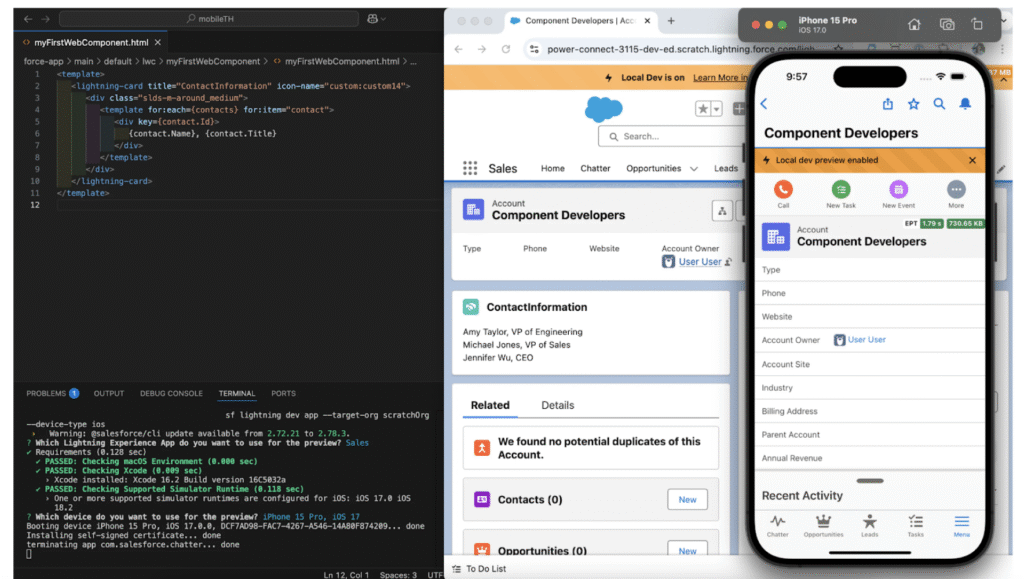The image size is (1024, 579).
Task: Open the myFirstWebComponent folder breadcrumb
Action: [213, 61]
